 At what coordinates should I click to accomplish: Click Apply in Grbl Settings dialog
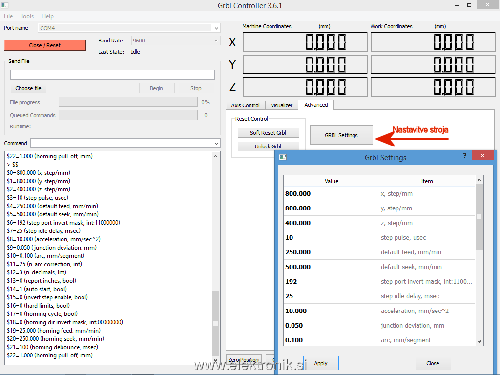point(321,363)
